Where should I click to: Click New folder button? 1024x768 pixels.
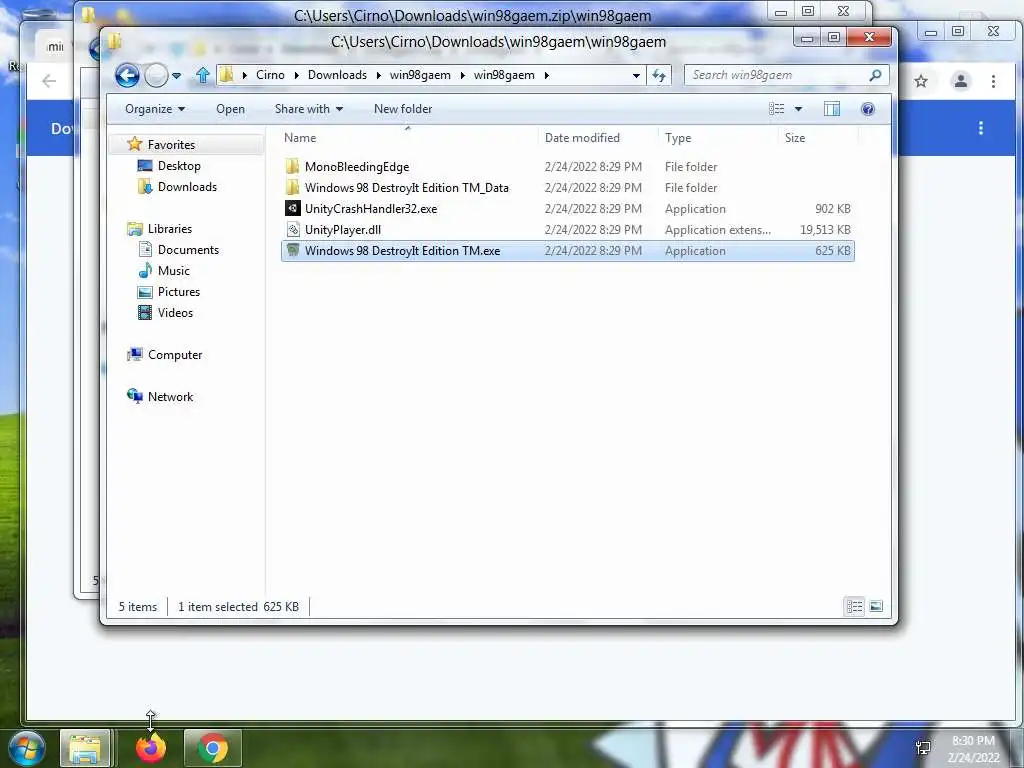(403, 109)
